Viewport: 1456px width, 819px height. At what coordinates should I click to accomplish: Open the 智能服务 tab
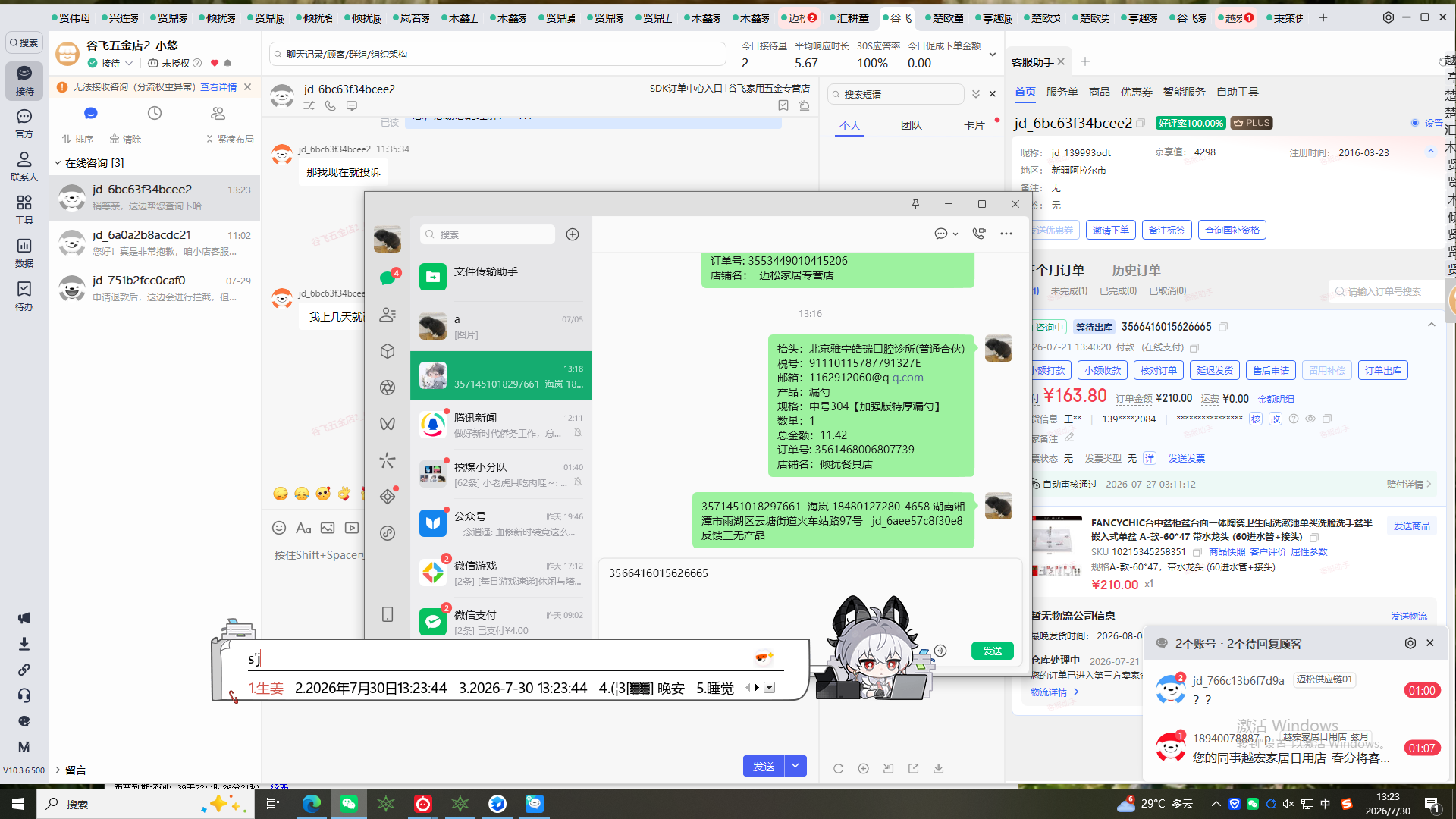pyautogui.click(x=1184, y=92)
